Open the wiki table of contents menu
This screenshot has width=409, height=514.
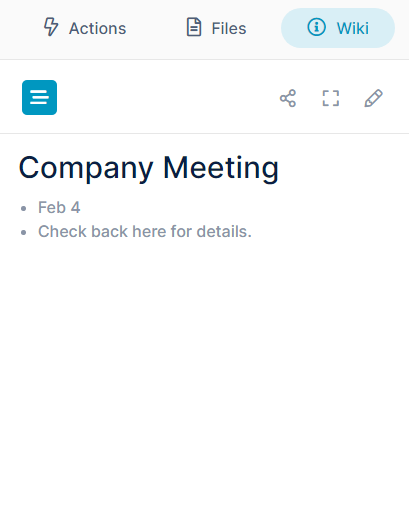tap(39, 97)
